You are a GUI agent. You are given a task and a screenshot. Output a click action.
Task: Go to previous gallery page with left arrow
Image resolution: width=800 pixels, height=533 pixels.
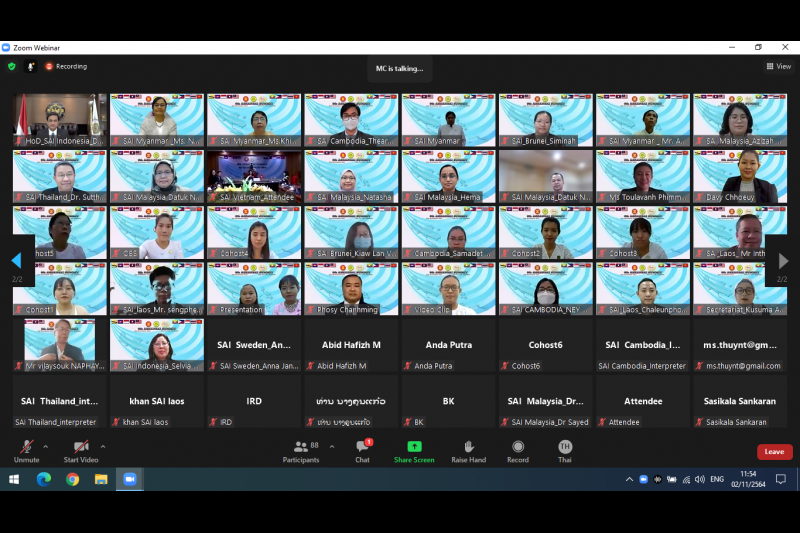click(x=16, y=261)
